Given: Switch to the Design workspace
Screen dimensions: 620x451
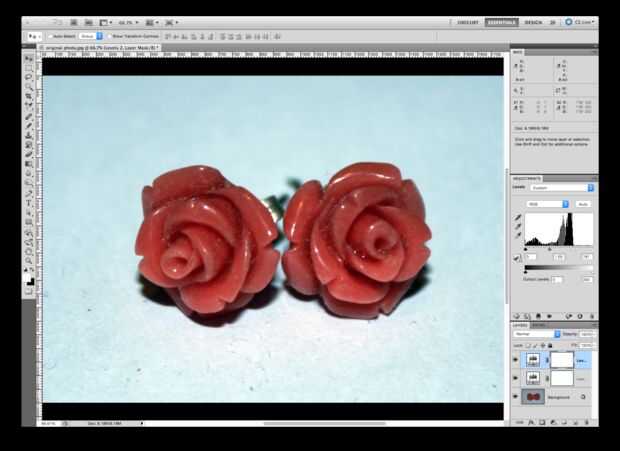Looking at the screenshot, I should pyautogui.click(x=533, y=23).
